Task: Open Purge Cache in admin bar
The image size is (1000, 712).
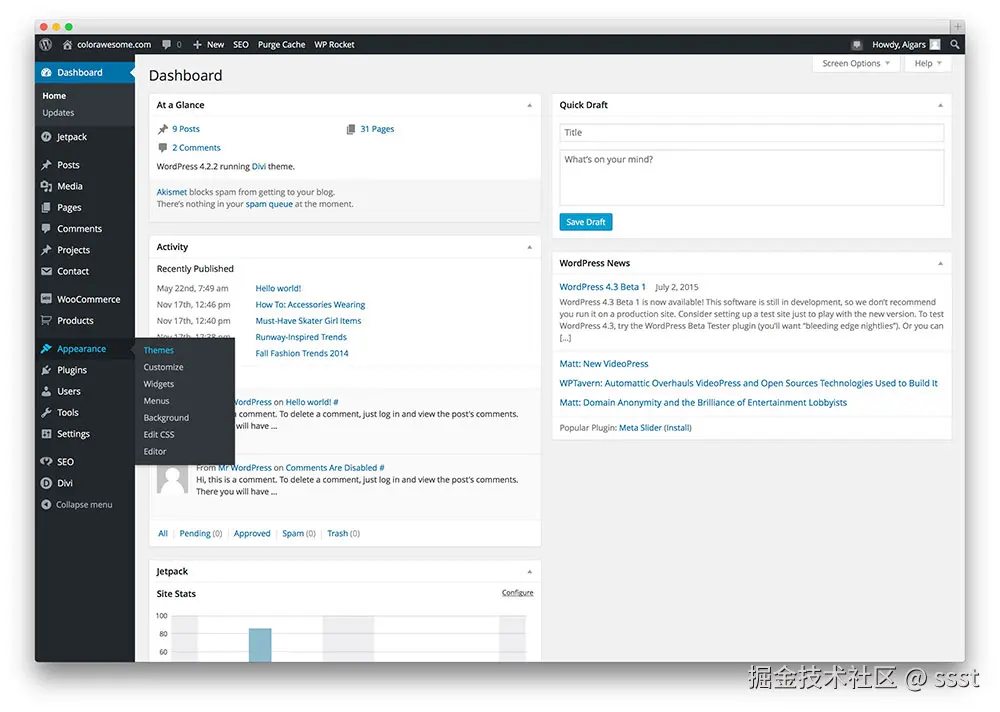Action: 281,45
